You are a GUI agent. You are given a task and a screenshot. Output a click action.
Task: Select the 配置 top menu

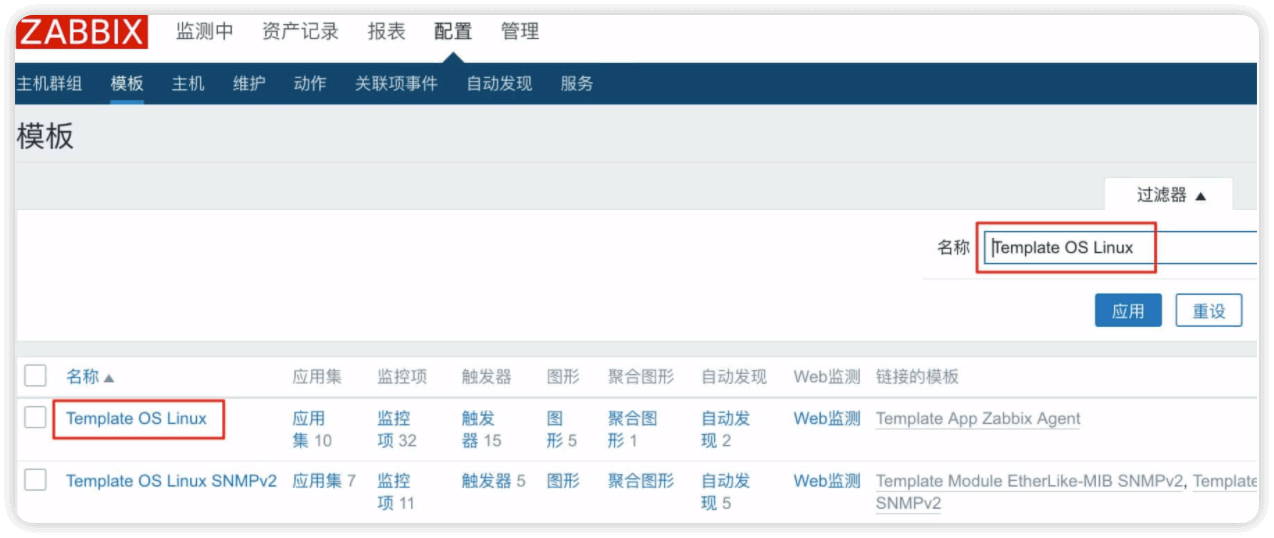click(453, 31)
